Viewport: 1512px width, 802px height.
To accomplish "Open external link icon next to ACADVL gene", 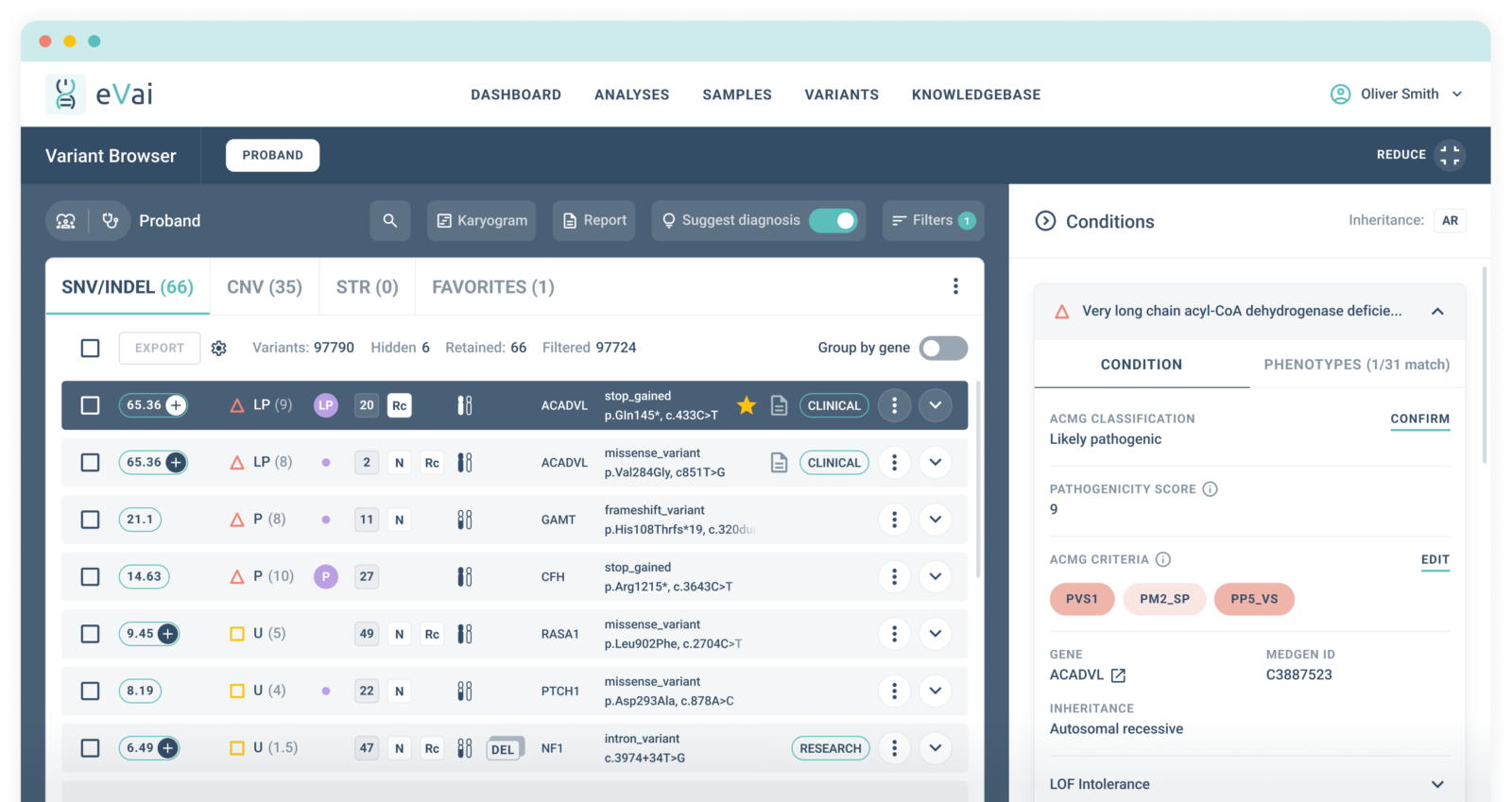I will (1119, 675).
